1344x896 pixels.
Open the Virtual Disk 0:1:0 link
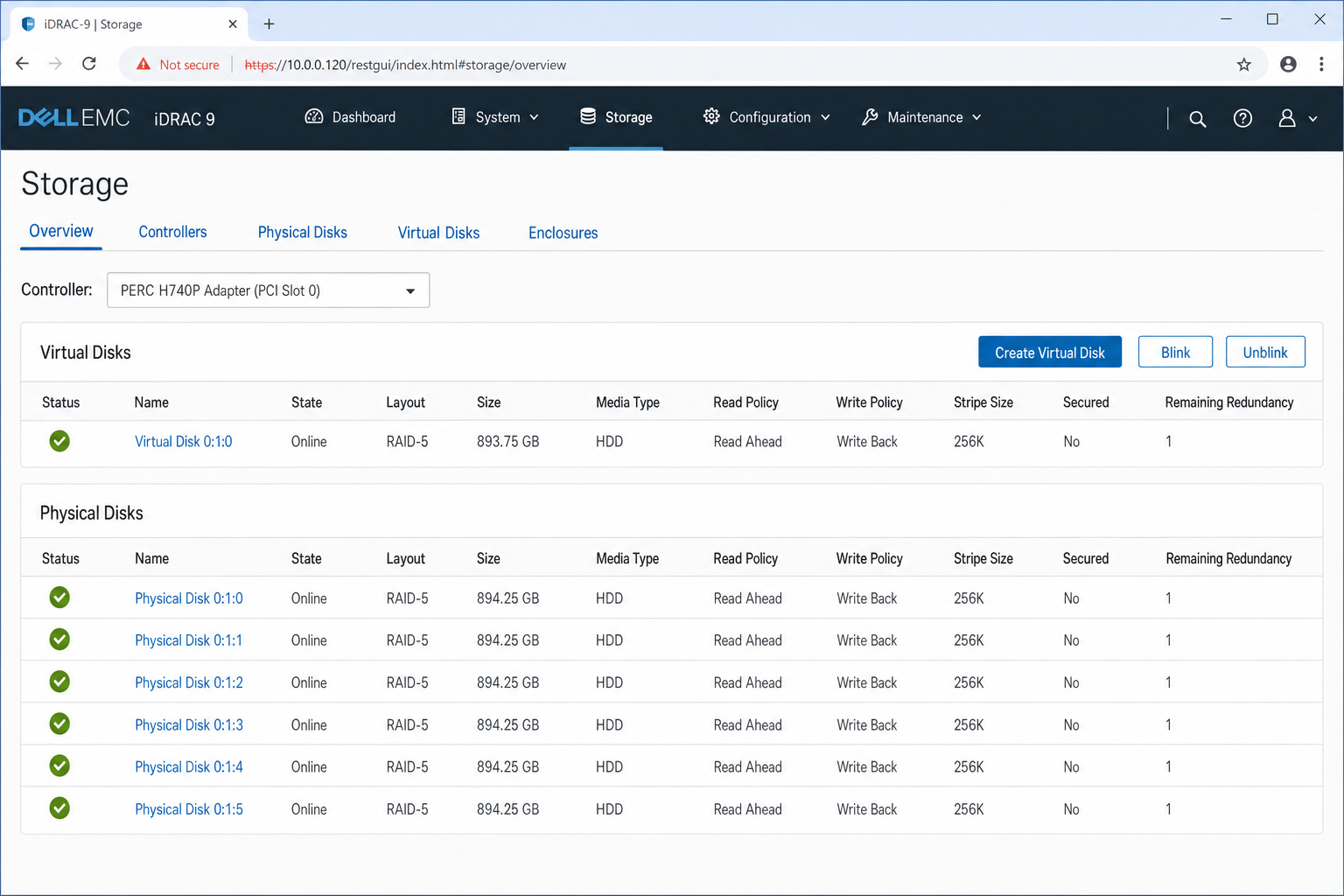(x=183, y=442)
